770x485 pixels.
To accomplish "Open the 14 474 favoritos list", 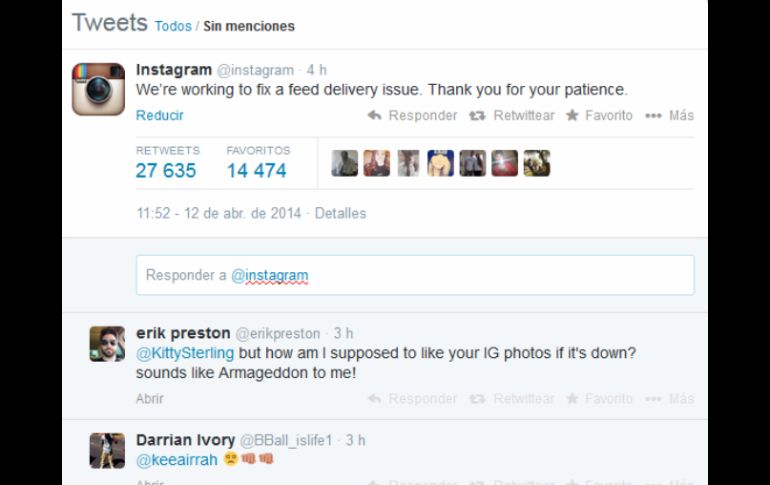I will tap(256, 170).
